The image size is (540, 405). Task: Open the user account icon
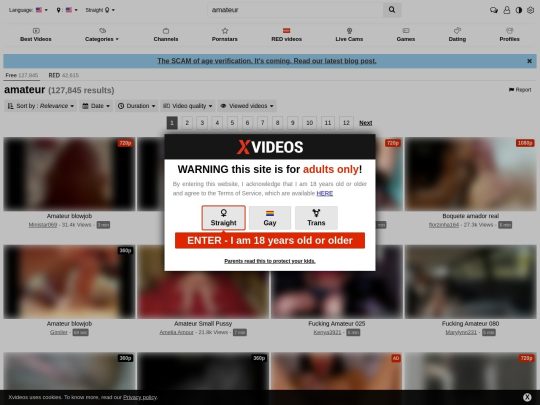click(x=507, y=10)
